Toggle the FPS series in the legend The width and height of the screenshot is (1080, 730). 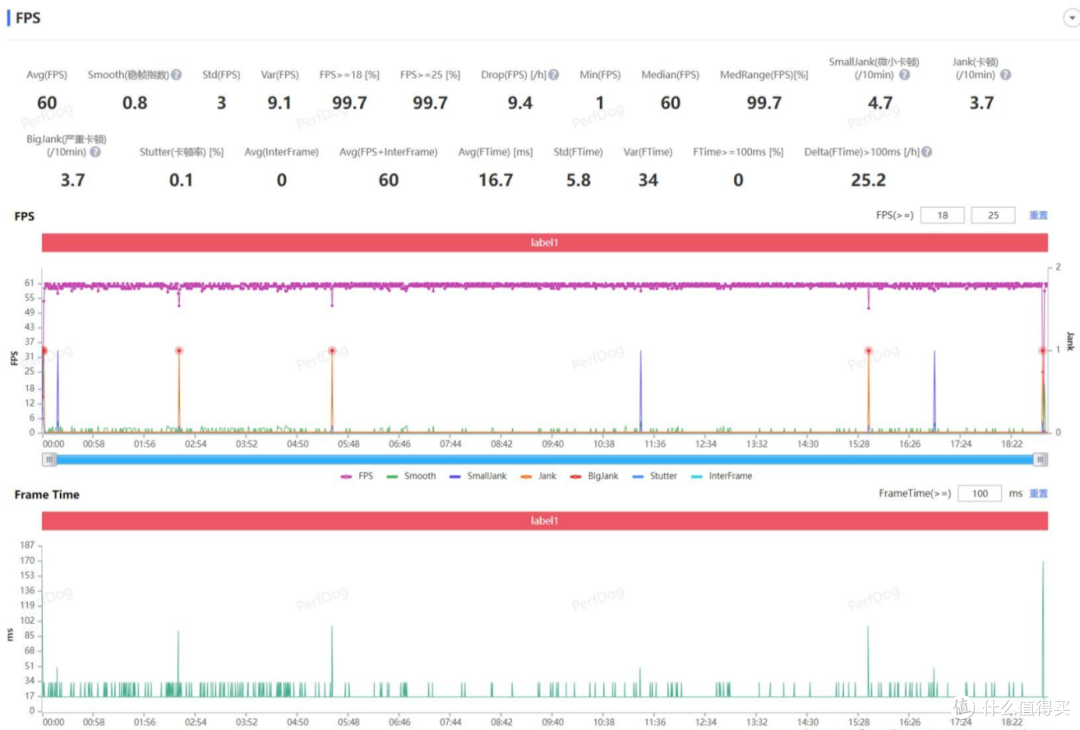(x=357, y=476)
